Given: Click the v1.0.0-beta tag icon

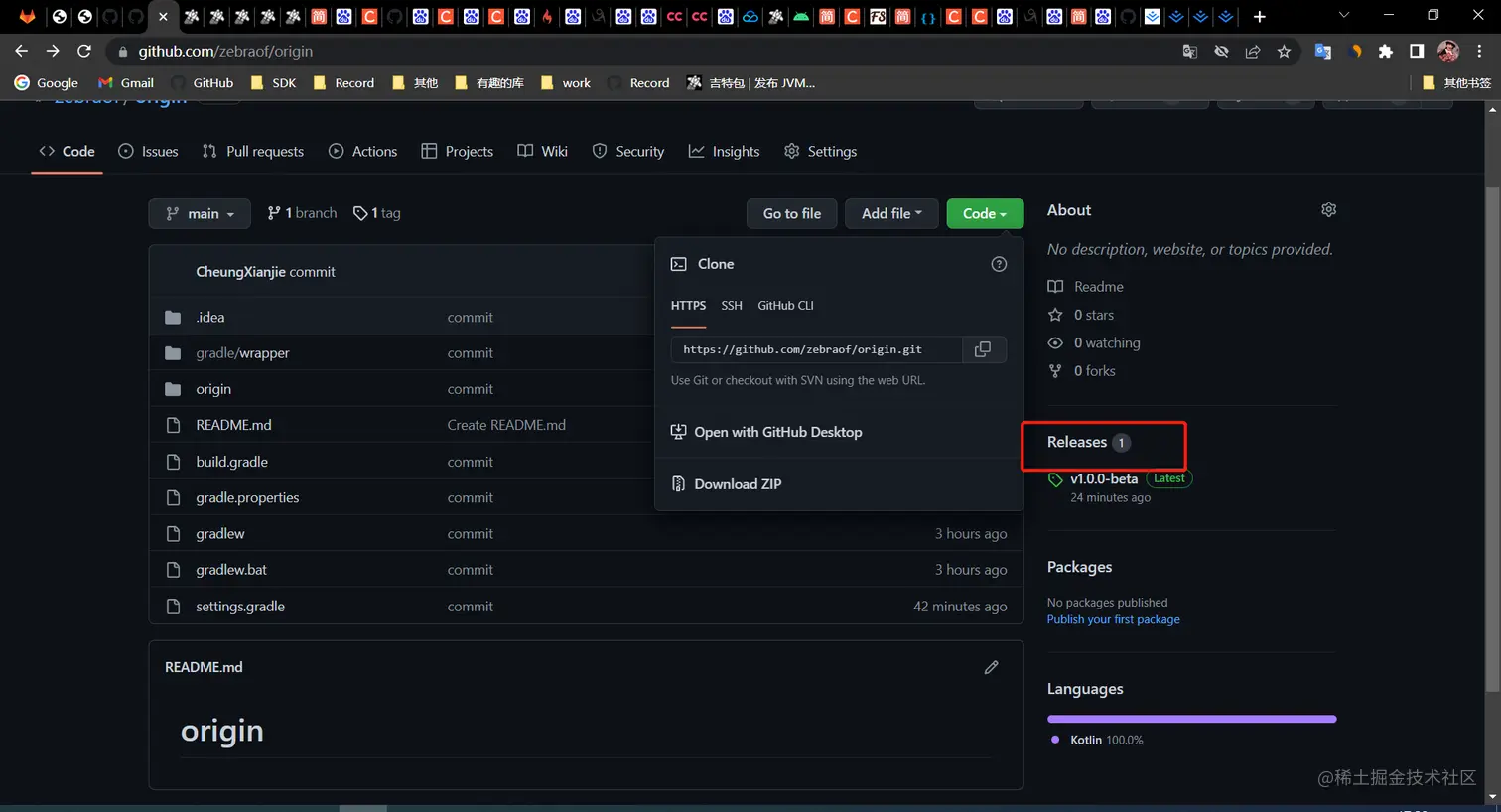Looking at the screenshot, I should [1055, 479].
